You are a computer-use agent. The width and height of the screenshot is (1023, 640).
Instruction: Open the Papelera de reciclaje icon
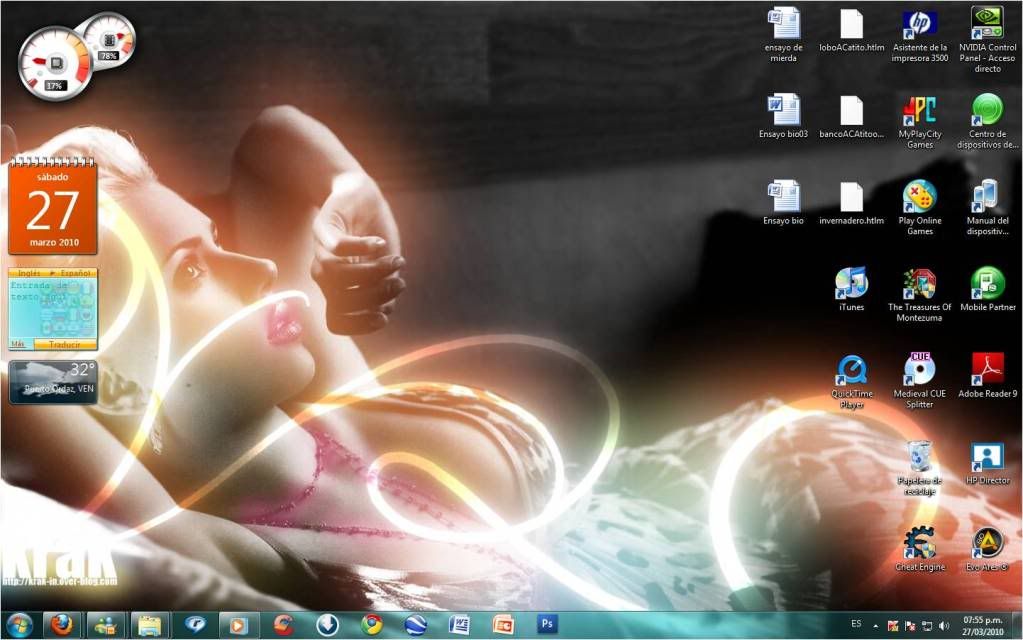point(919,457)
